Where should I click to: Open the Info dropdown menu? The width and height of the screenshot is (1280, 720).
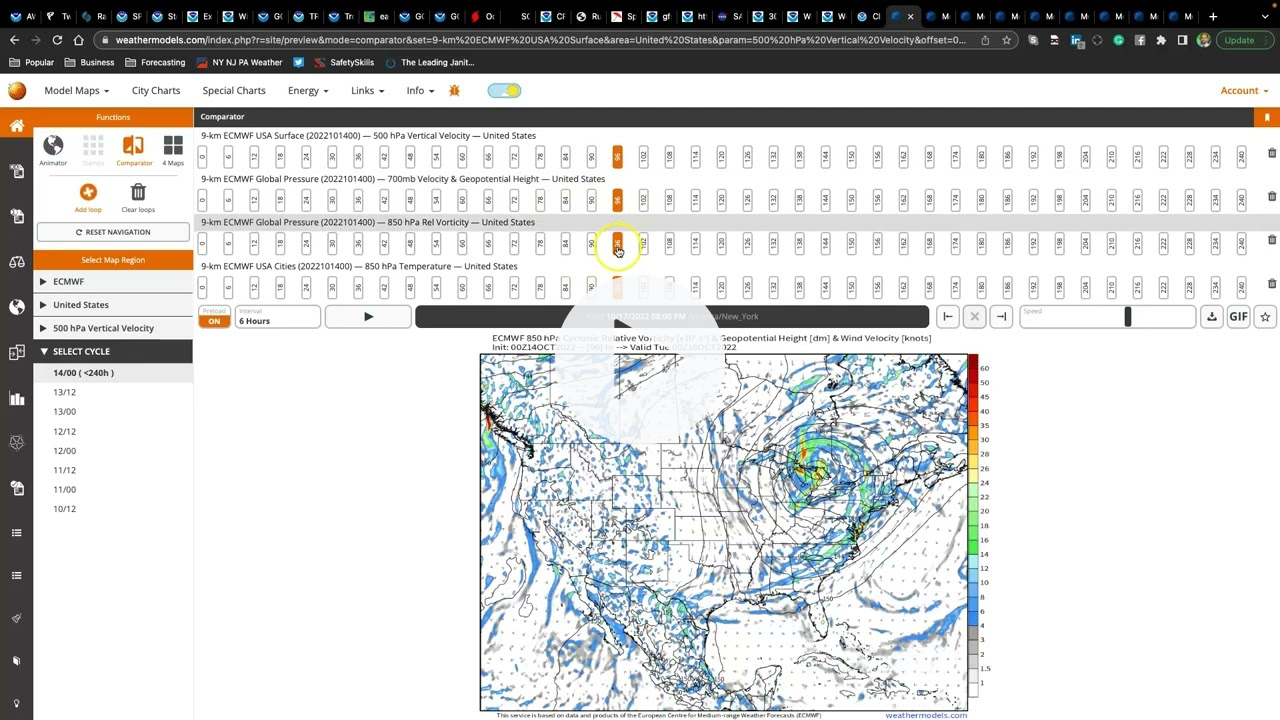pyautogui.click(x=420, y=90)
